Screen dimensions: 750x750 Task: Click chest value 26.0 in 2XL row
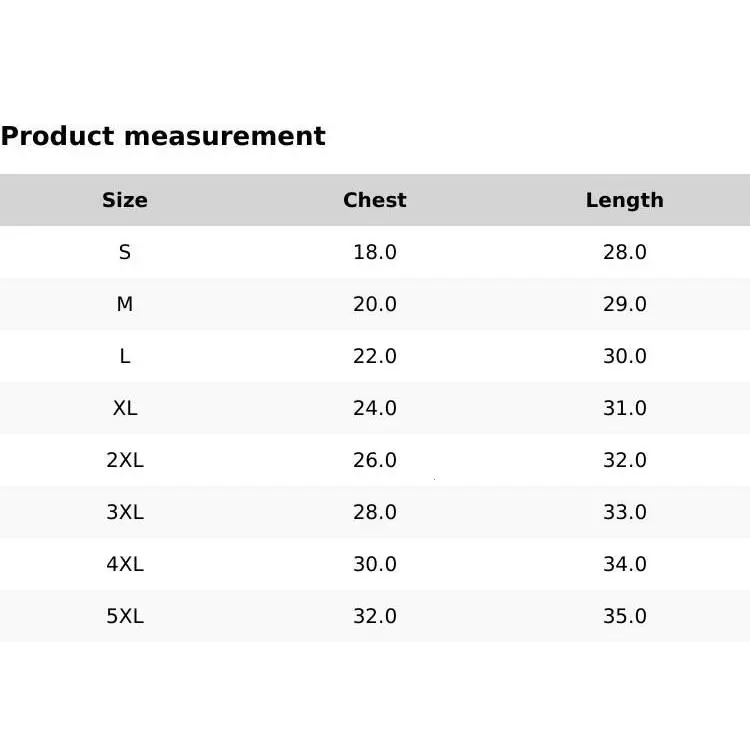click(375, 460)
